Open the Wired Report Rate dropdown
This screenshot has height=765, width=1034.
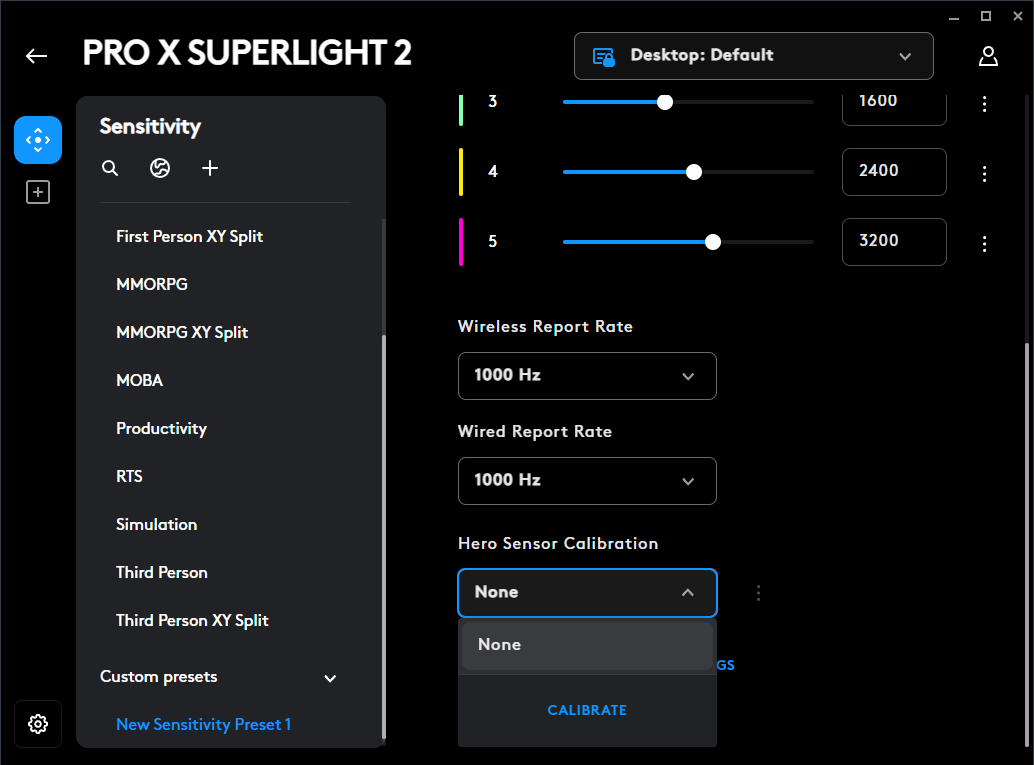pyautogui.click(x=587, y=481)
